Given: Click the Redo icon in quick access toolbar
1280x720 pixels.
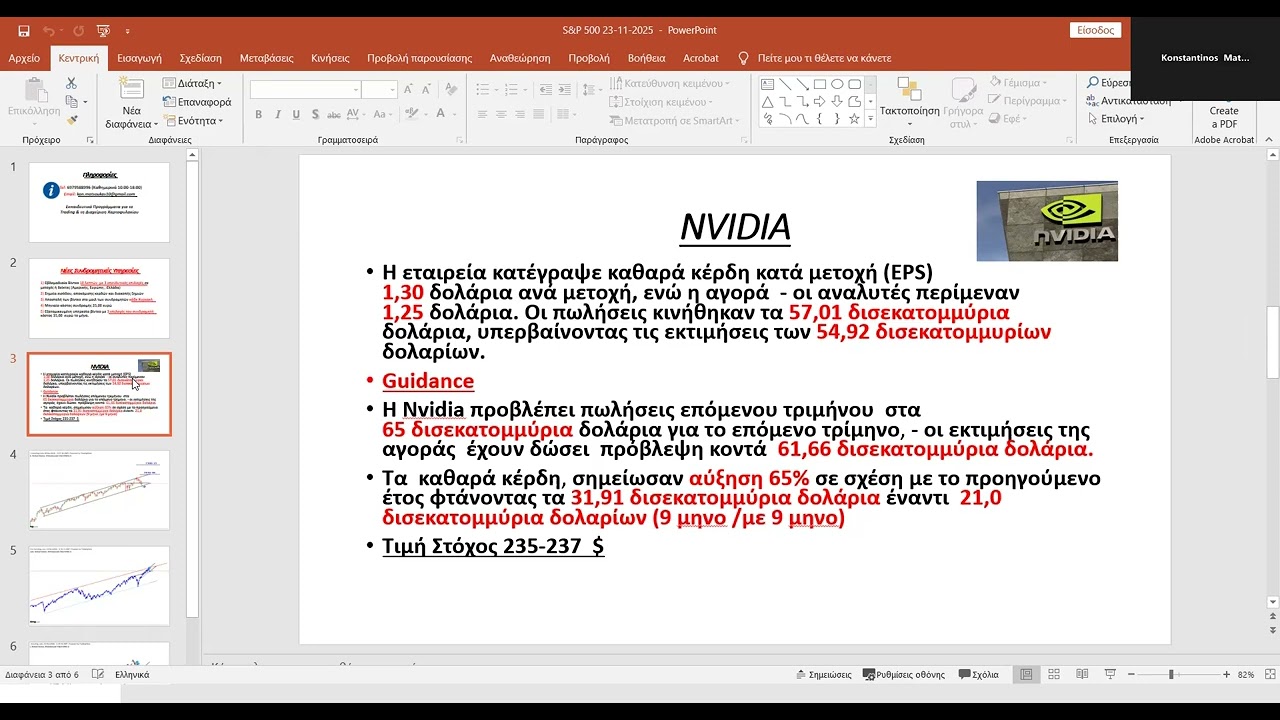Looking at the screenshot, I should coord(78,31).
